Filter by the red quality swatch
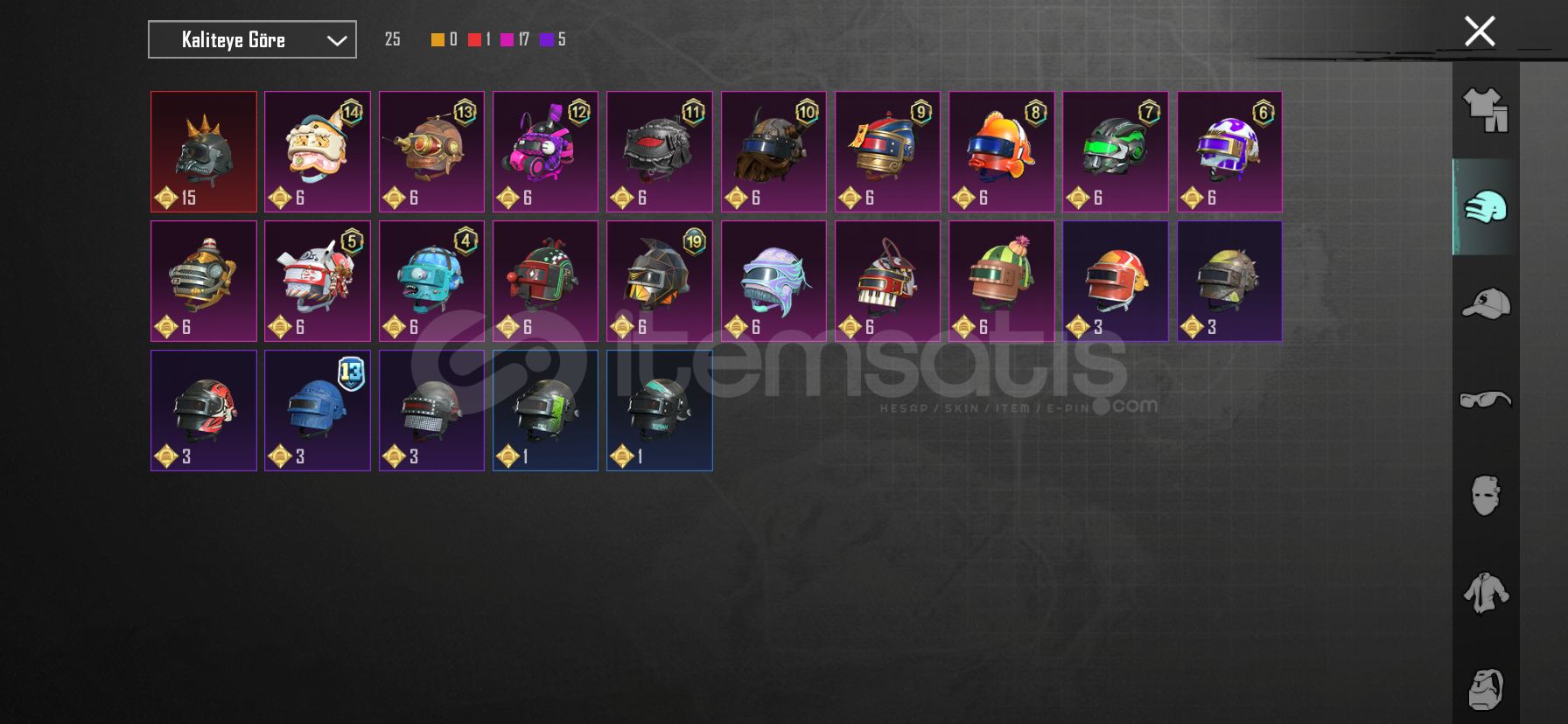 (474, 39)
